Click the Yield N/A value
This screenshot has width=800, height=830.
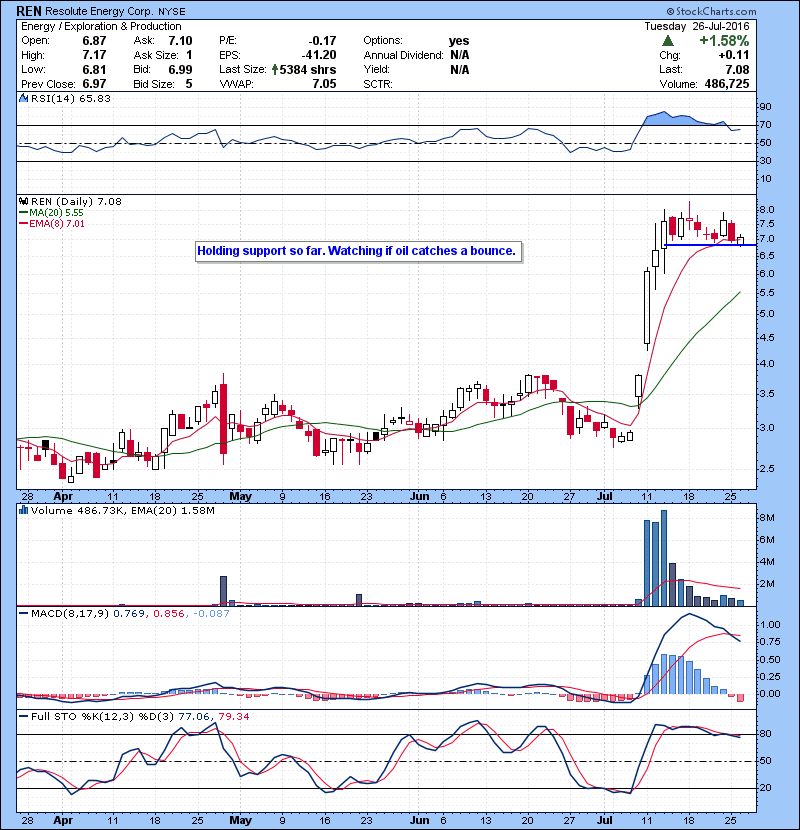click(460, 69)
